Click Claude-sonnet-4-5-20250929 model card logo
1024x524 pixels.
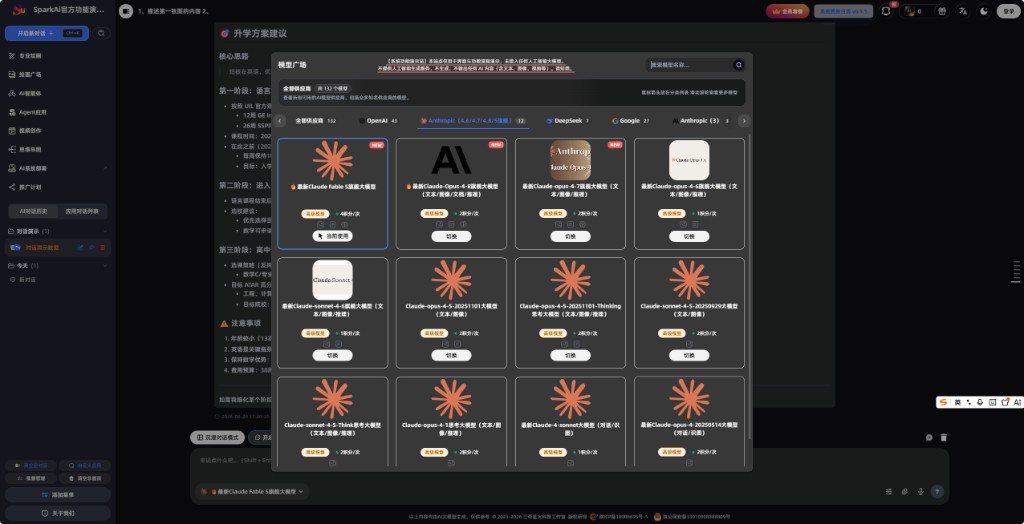point(689,280)
